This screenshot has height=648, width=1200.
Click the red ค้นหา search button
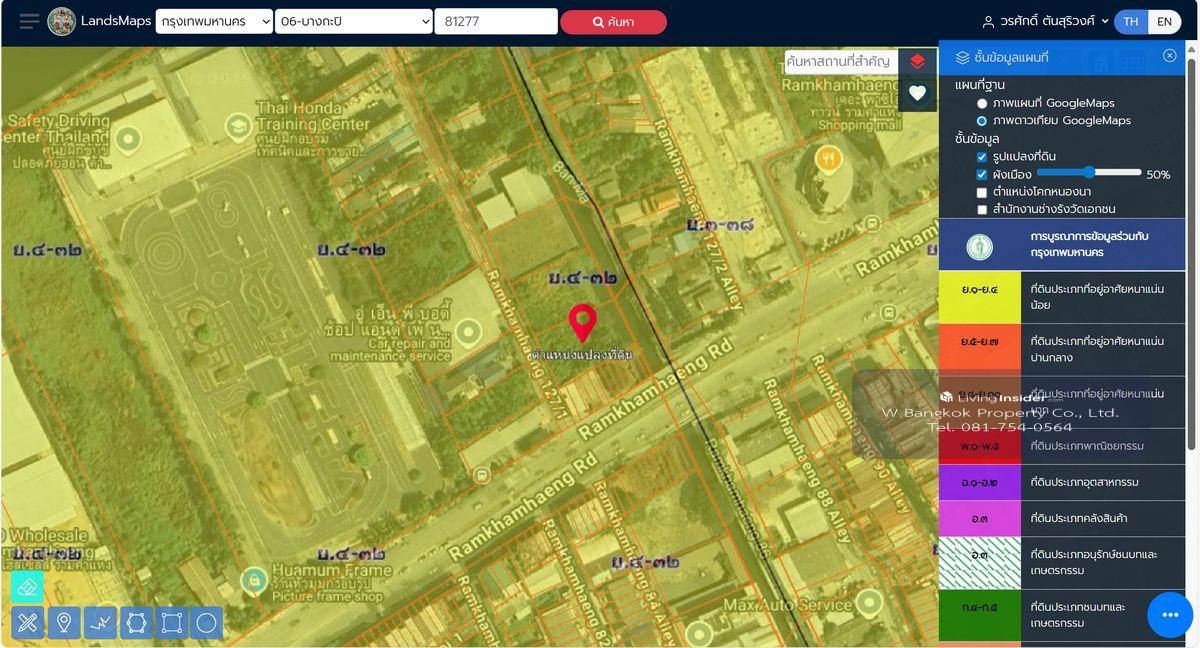613,22
